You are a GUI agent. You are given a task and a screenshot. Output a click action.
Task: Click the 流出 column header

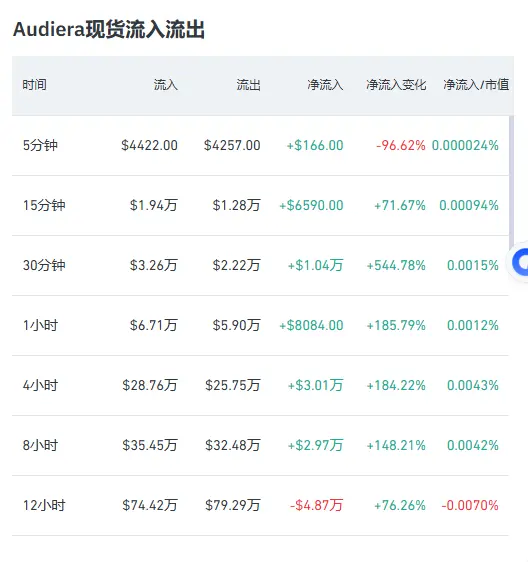pyautogui.click(x=248, y=85)
